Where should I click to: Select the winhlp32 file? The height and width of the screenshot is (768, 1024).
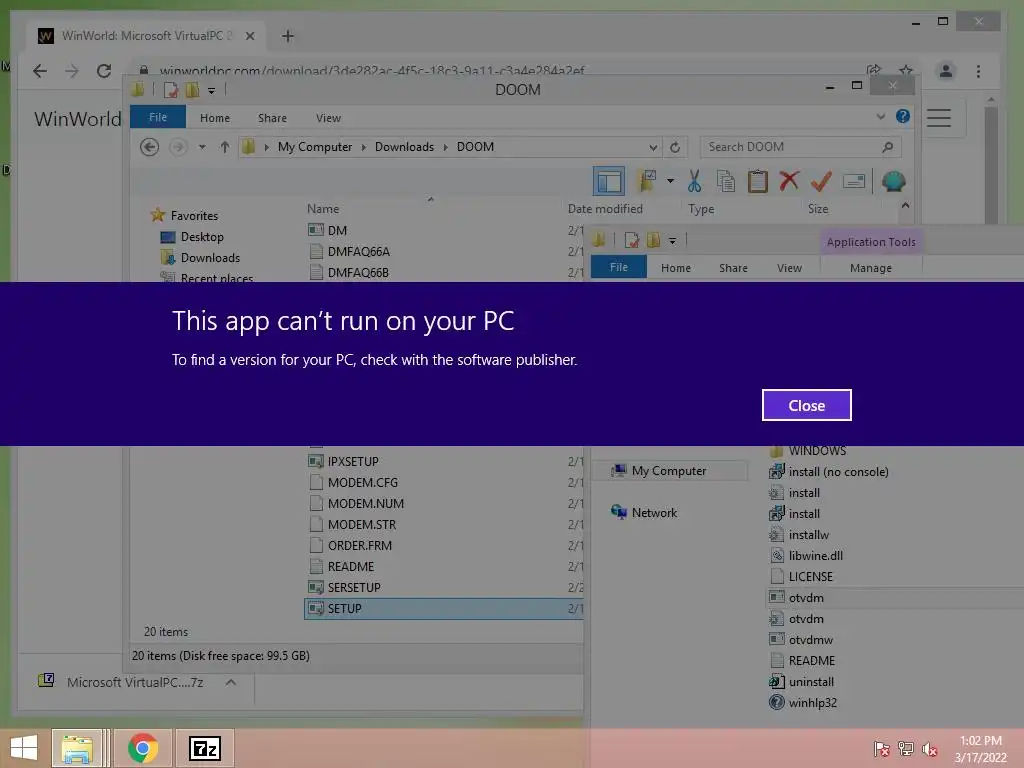tap(812, 702)
